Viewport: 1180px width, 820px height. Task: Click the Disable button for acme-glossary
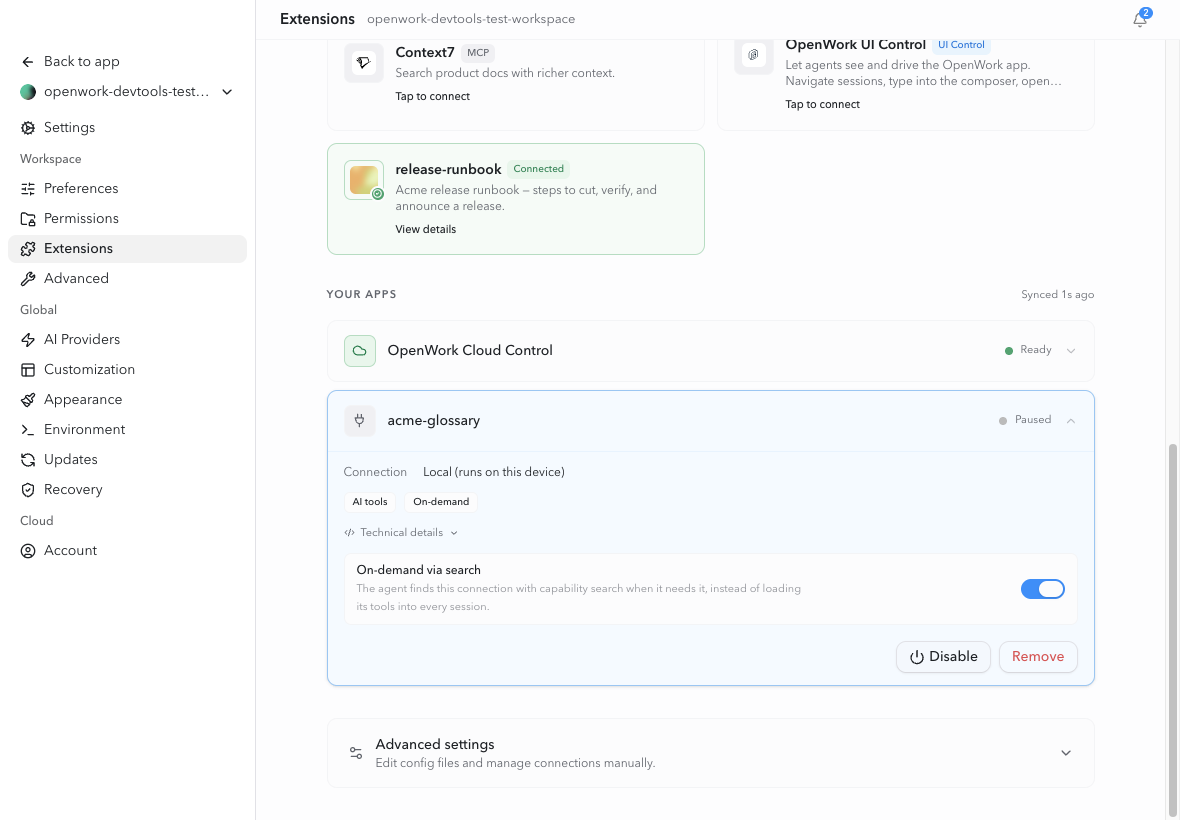pyautogui.click(x=943, y=657)
